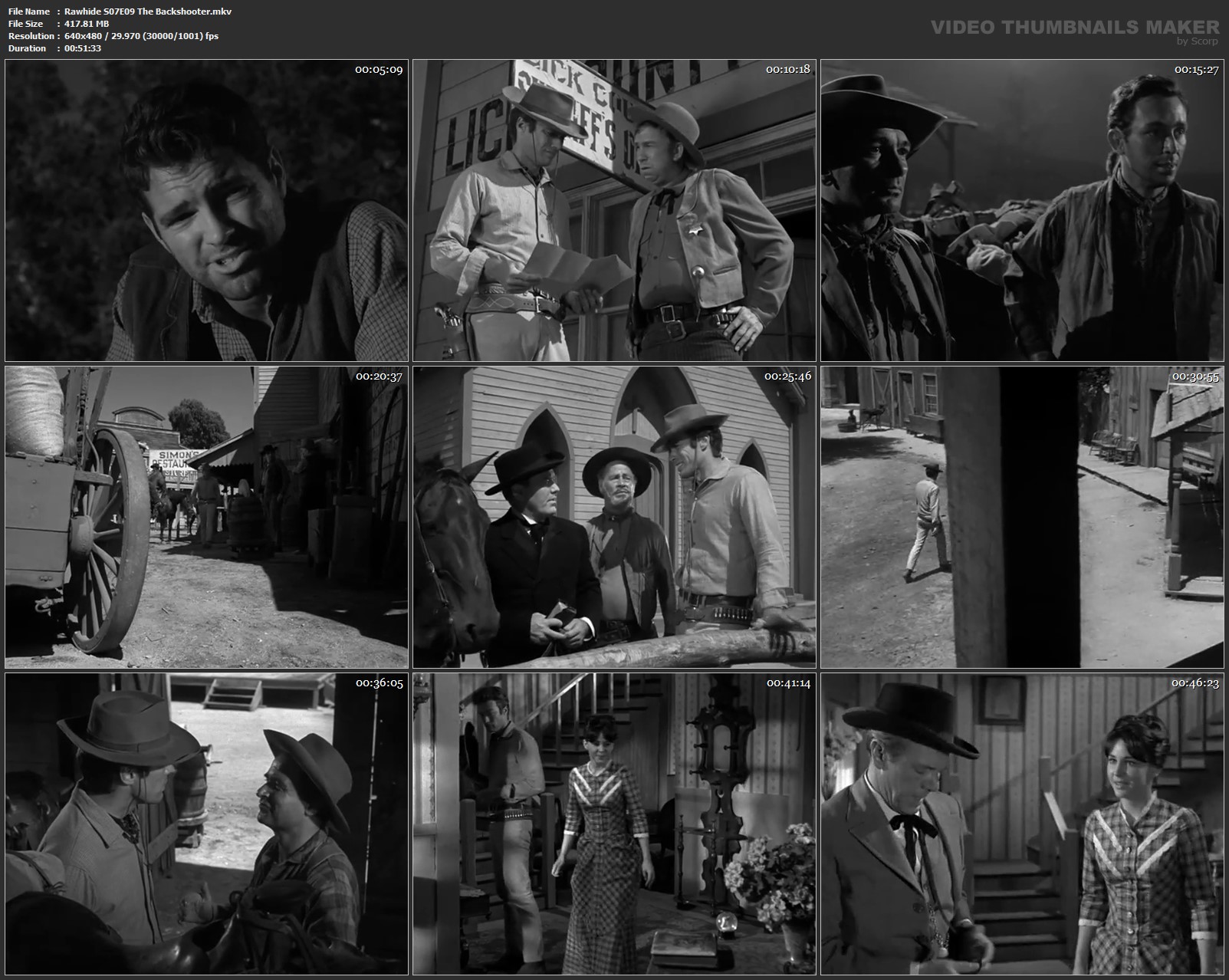Click the 00:05:09 timestamp label
Viewport: 1229px width, 980px height.
click(x=378, y=70)
